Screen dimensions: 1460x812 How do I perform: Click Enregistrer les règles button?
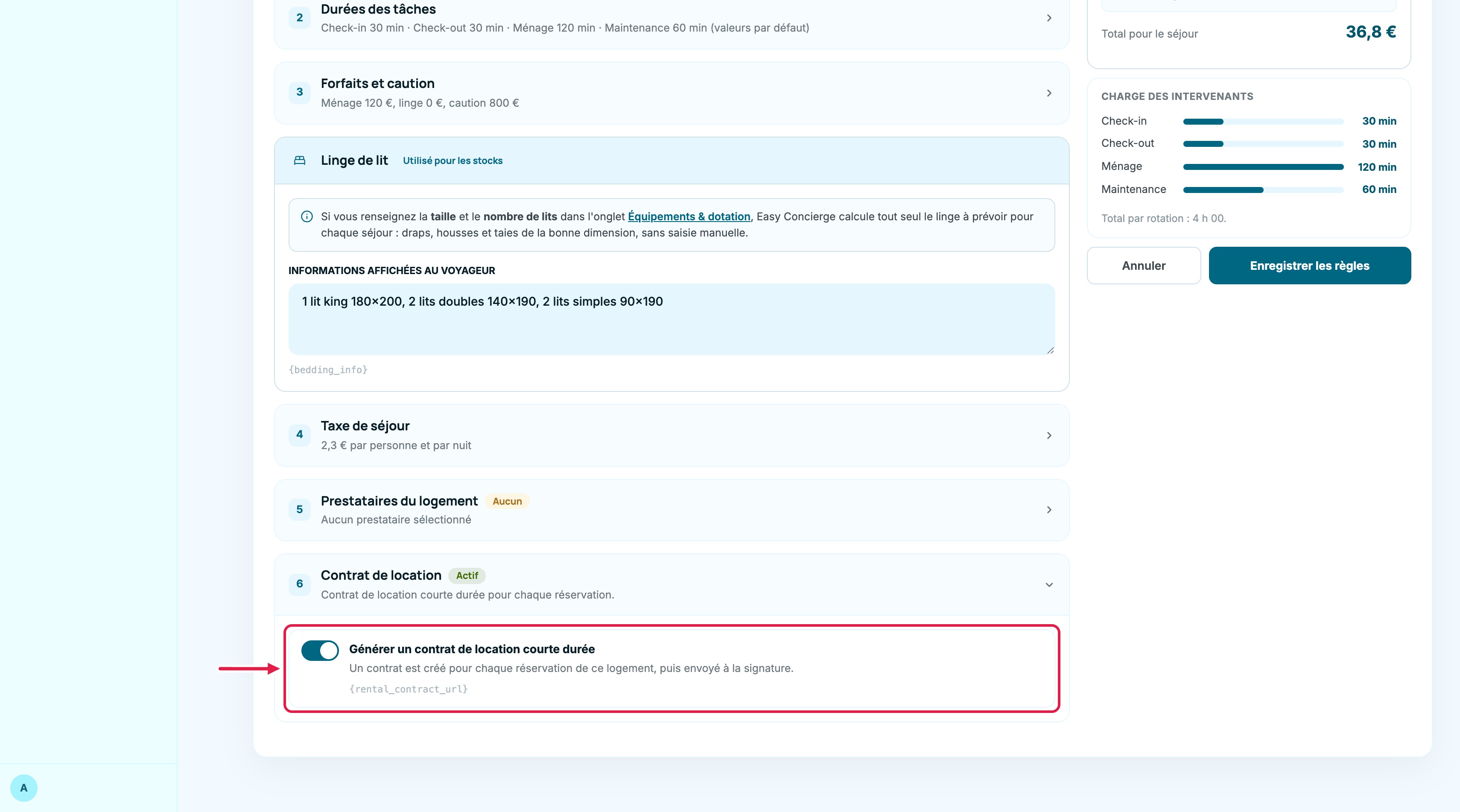click(x=1309, y=266)
